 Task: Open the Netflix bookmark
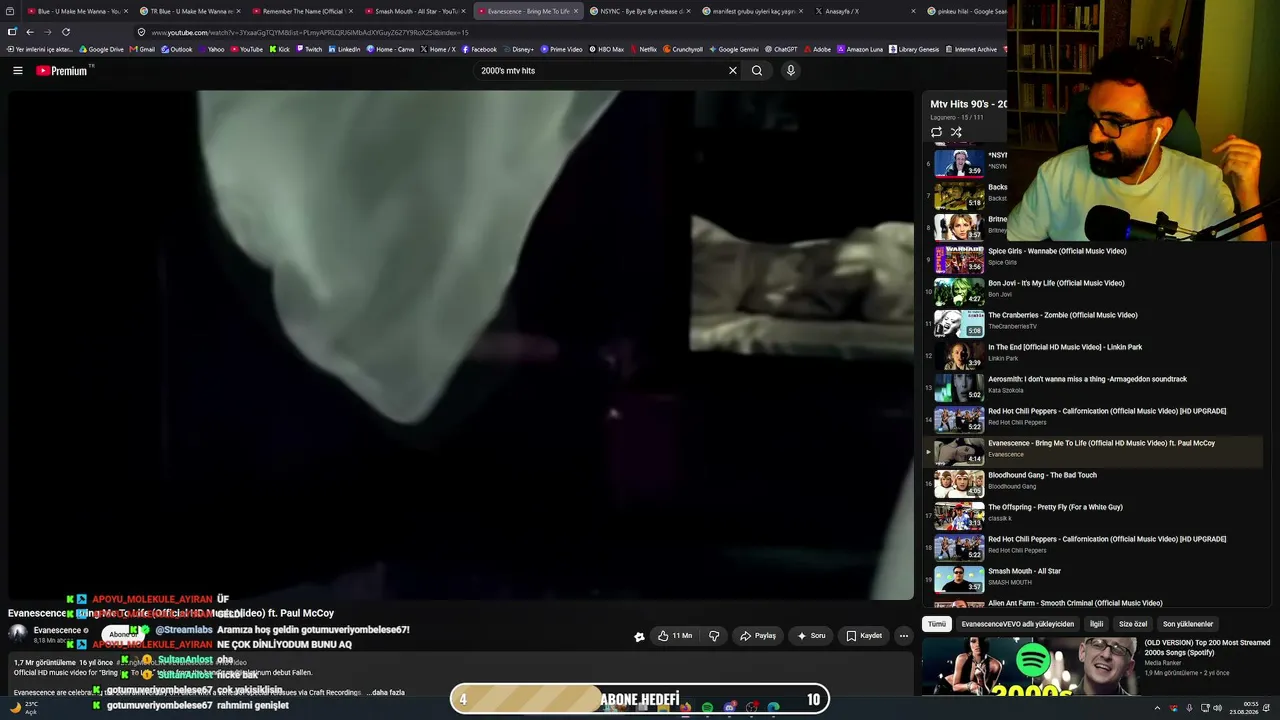pyautogui.click(x=643, y=49)
